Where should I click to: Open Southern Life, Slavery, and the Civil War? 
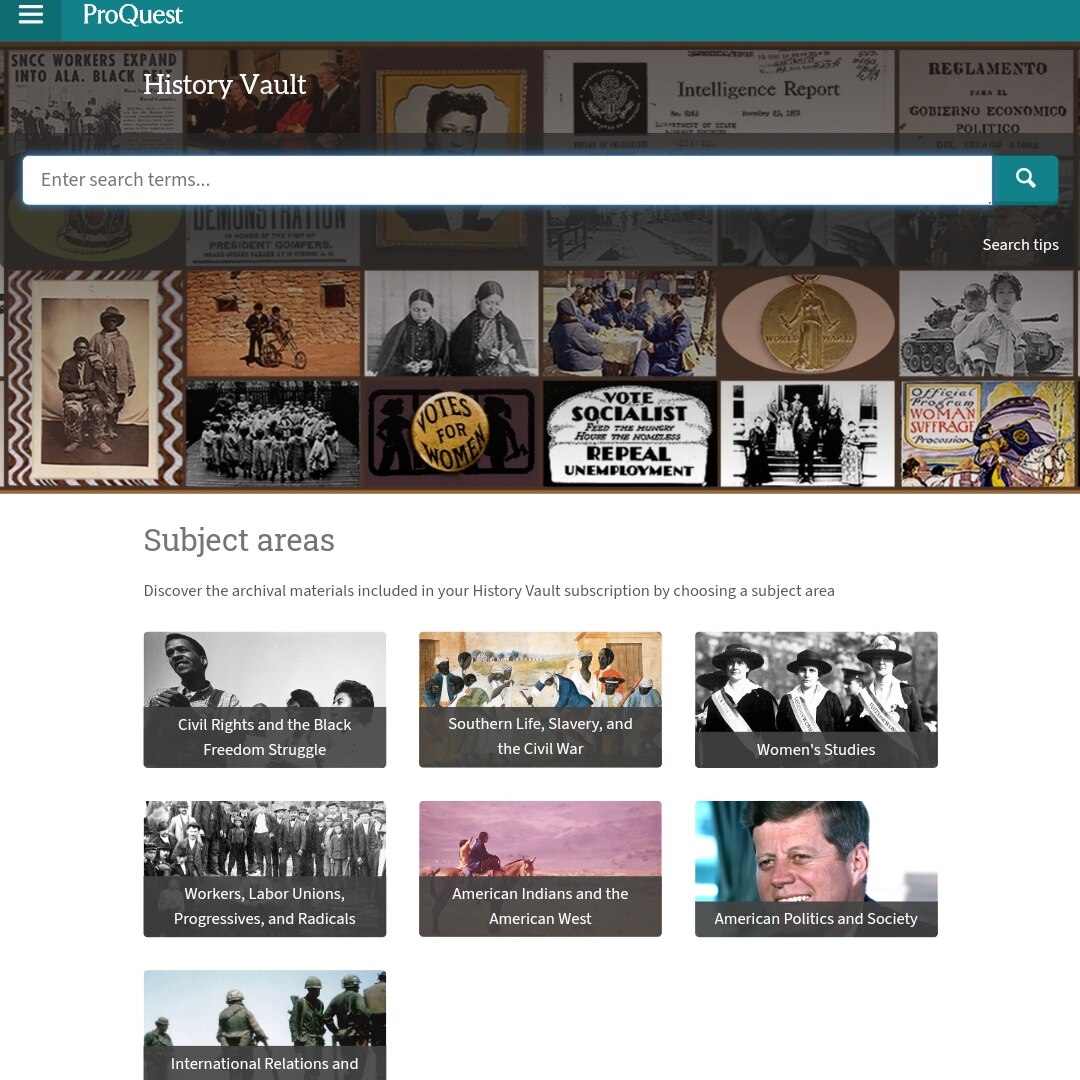pyautogui.click(x=540, y=699)
